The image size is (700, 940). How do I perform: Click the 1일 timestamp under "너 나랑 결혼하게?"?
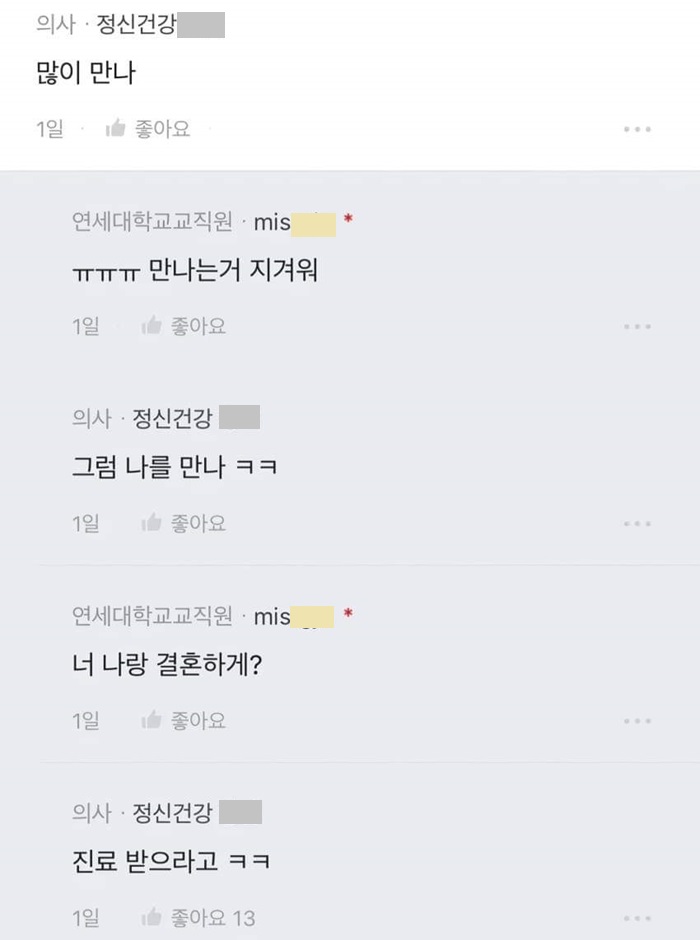click(86, 720)
